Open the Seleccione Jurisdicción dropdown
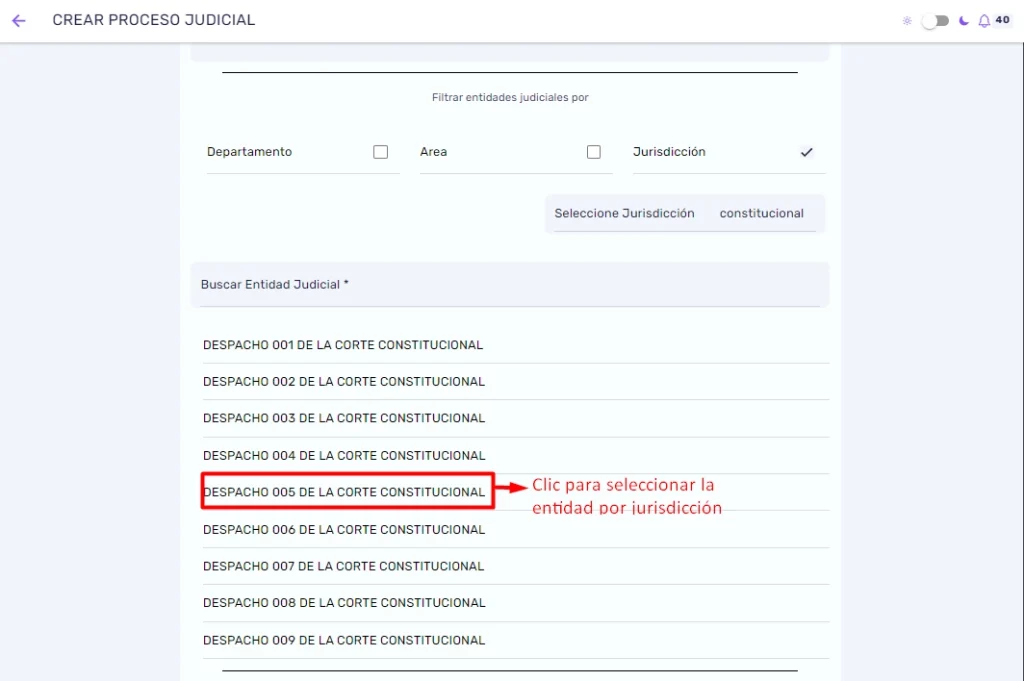 coord(685,214)
